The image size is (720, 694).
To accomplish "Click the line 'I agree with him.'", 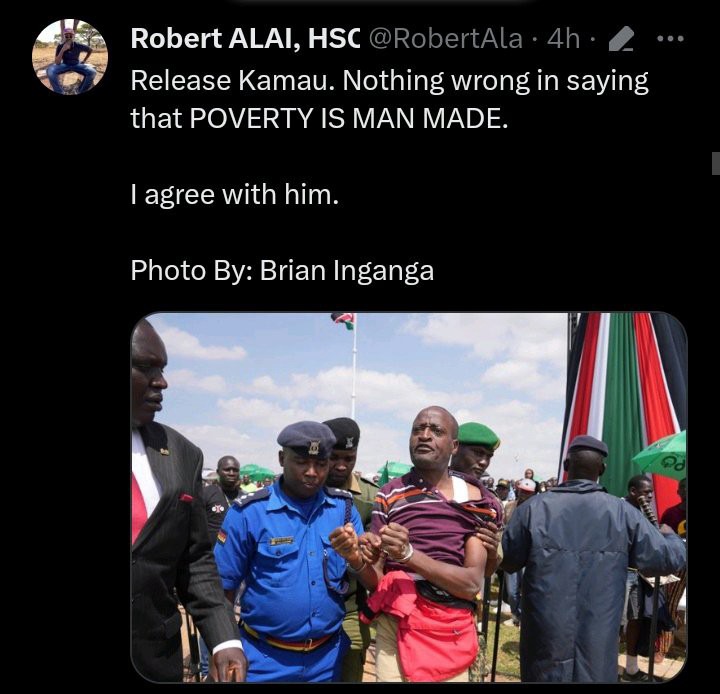I will pos(235,195).
